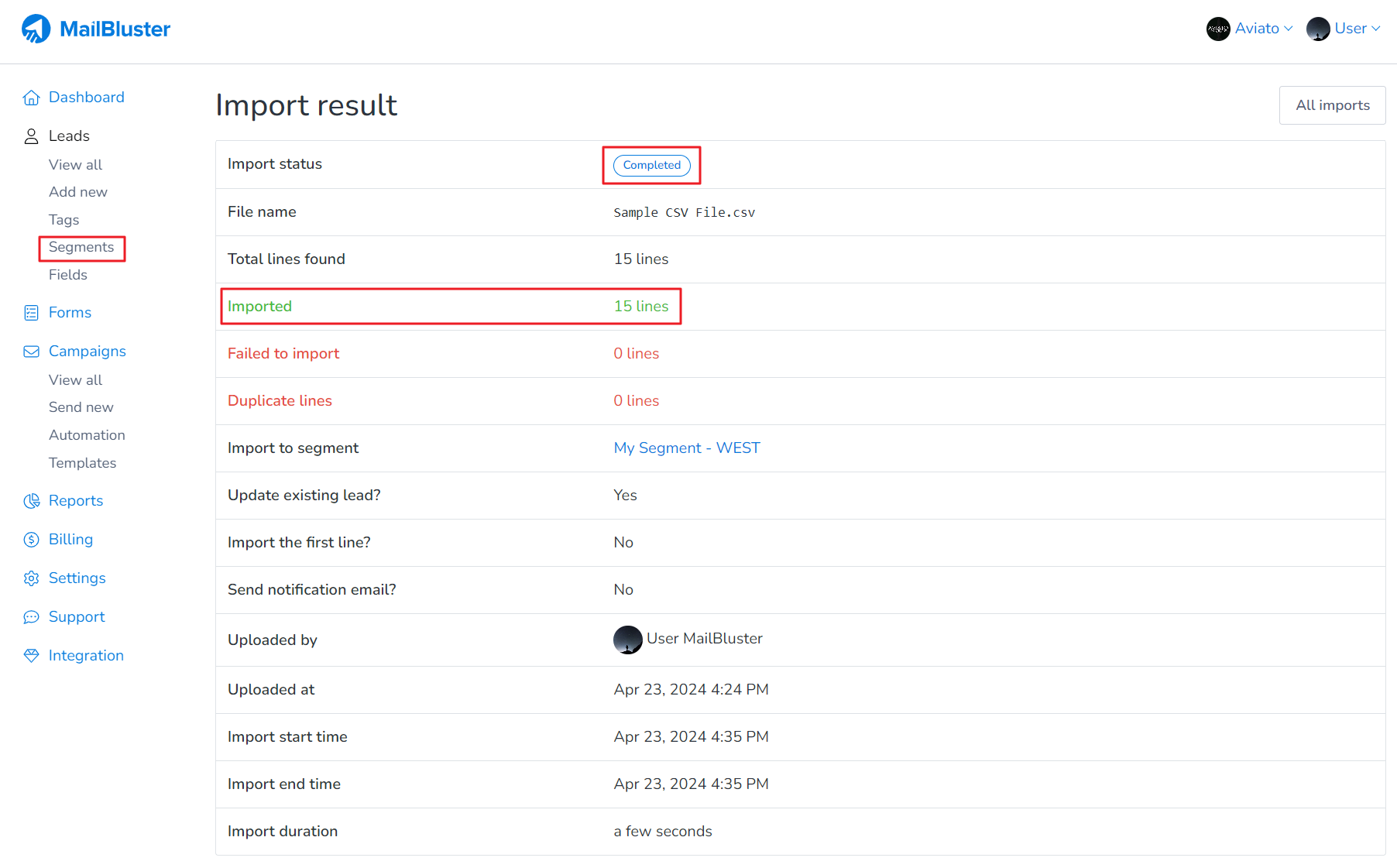1397x868 pixels.
Task: Open Segments under Leads
Action: coord(81,247)
